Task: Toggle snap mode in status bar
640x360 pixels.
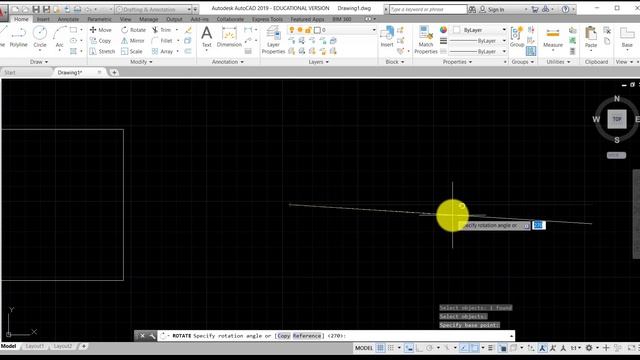Action: (391, 348)
